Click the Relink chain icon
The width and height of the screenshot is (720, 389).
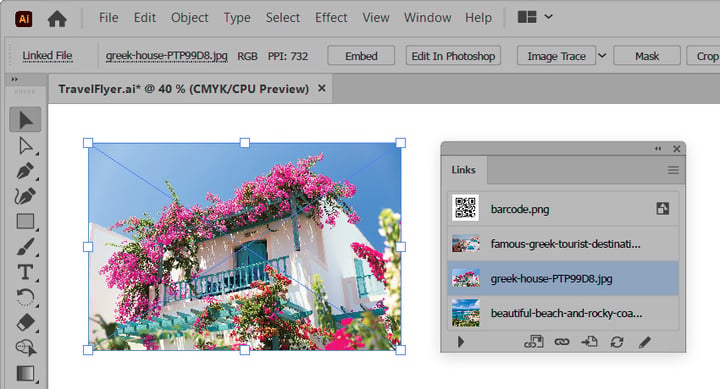click(x=562, y=342)
